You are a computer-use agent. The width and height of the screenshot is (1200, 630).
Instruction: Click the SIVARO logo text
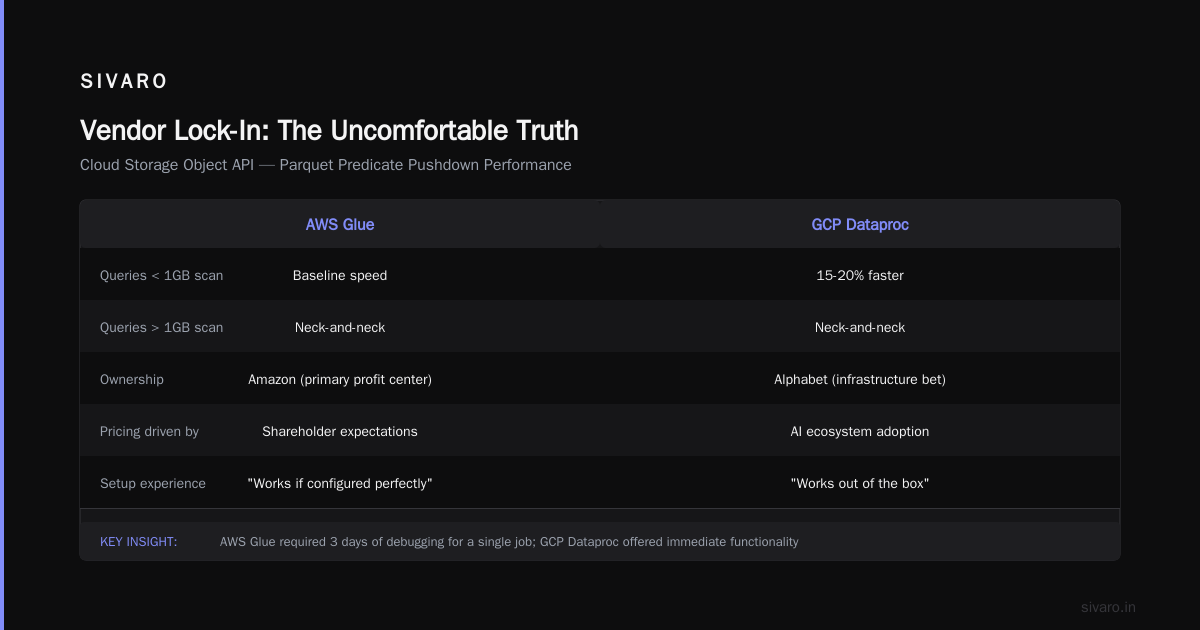[124, 82]
